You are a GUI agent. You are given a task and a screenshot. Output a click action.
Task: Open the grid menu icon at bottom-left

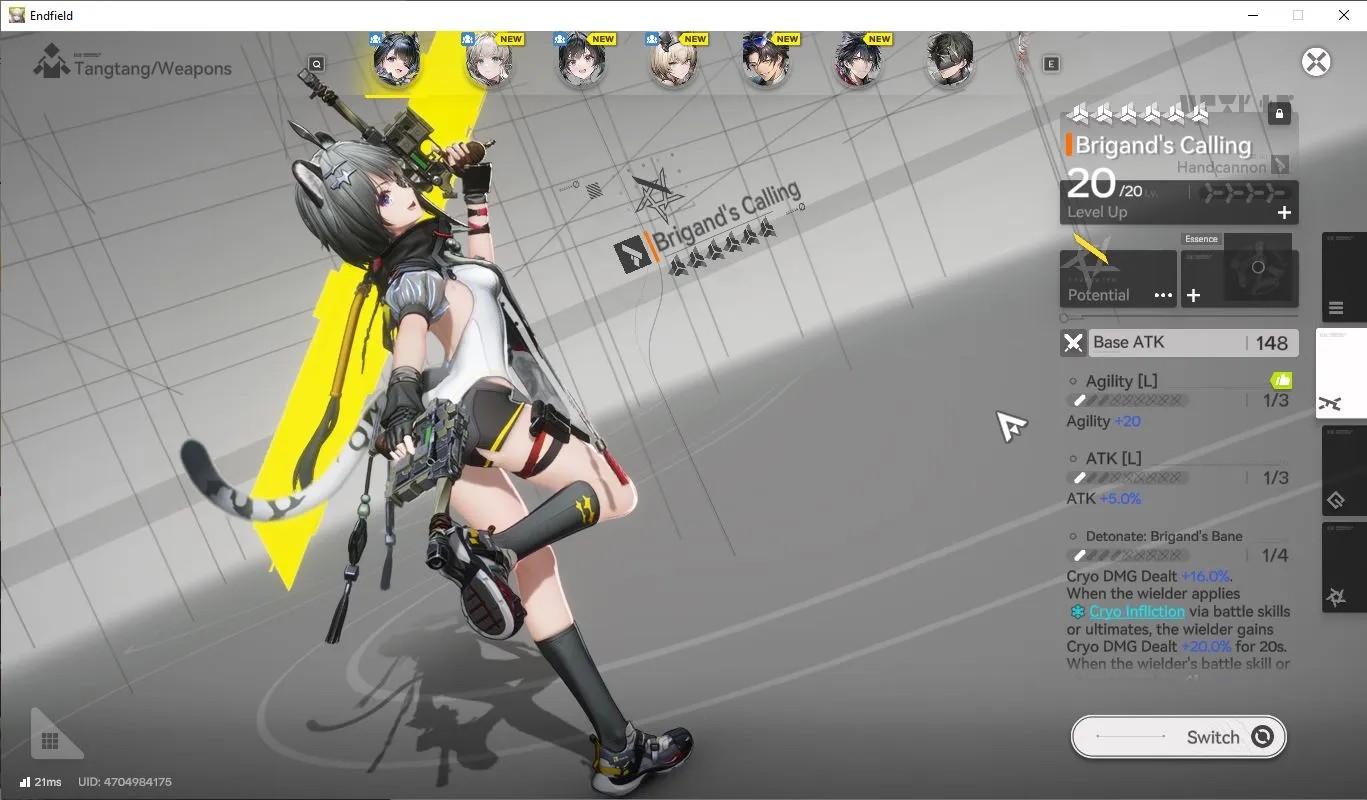click(50, 741)
